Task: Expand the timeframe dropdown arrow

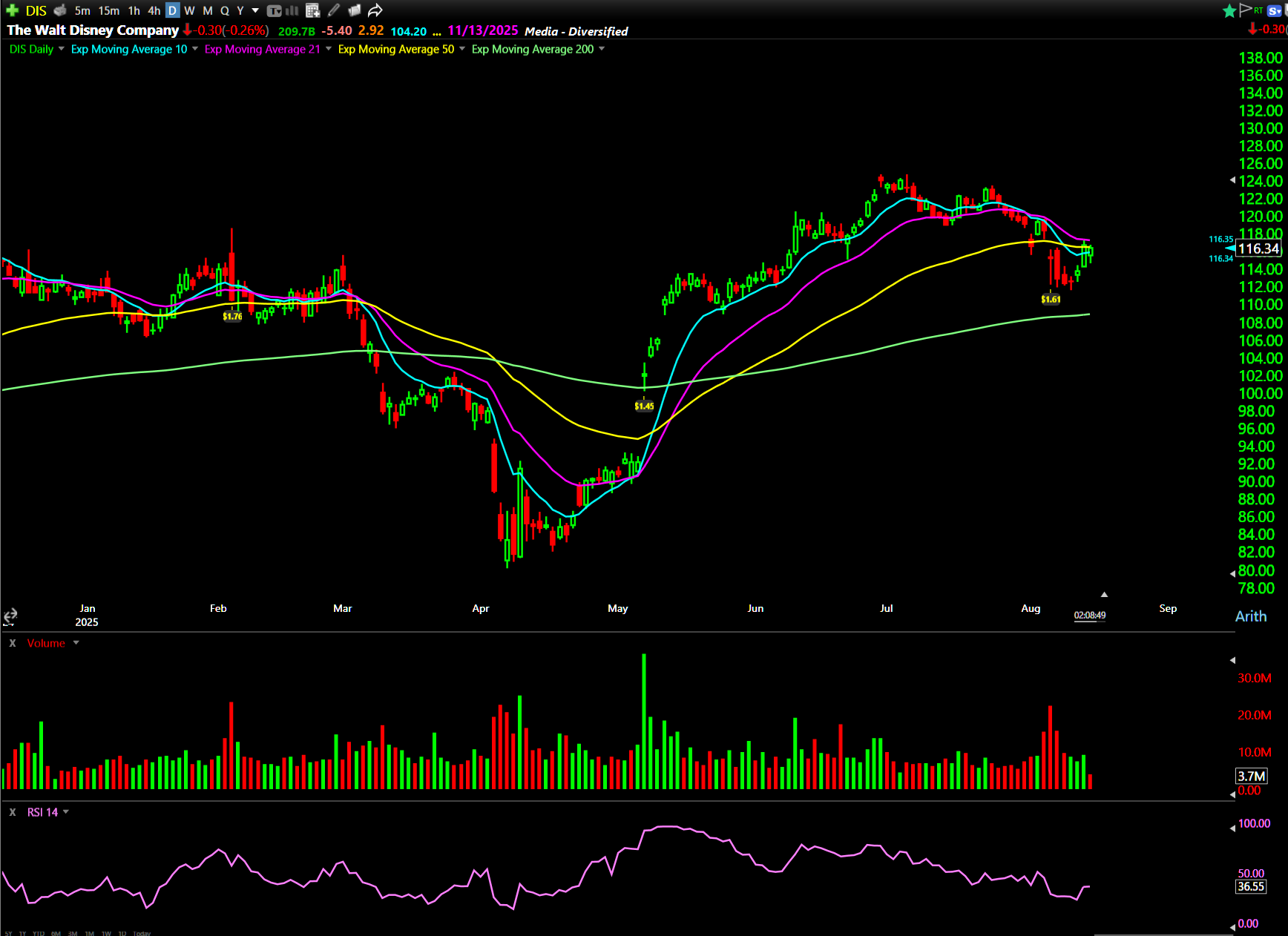Action: [255, 10]
